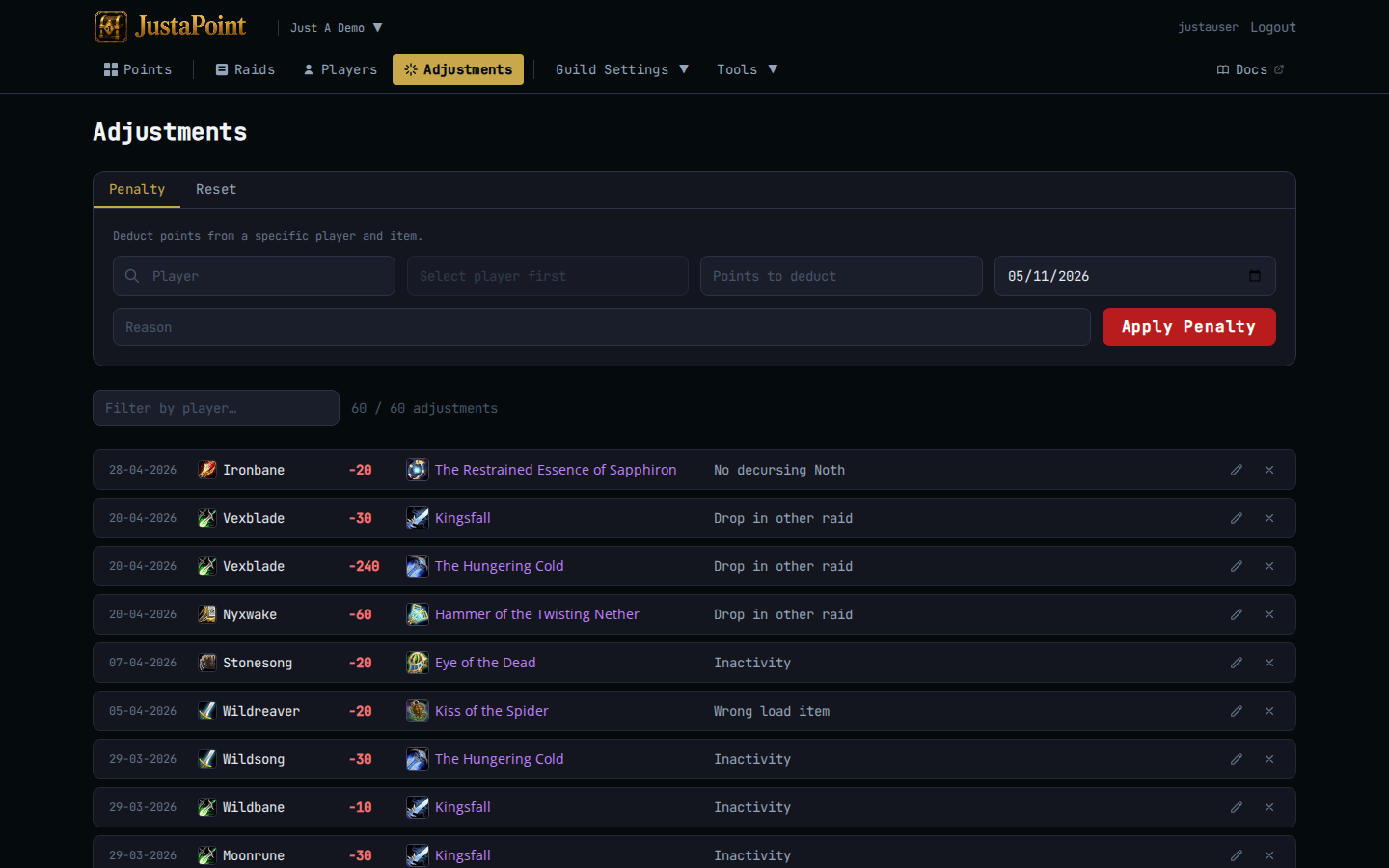The height and width of the screenshot is (868, 1389).
Task: Delete the Ironbane adjustment entry
Action: tap(1269, 470)
